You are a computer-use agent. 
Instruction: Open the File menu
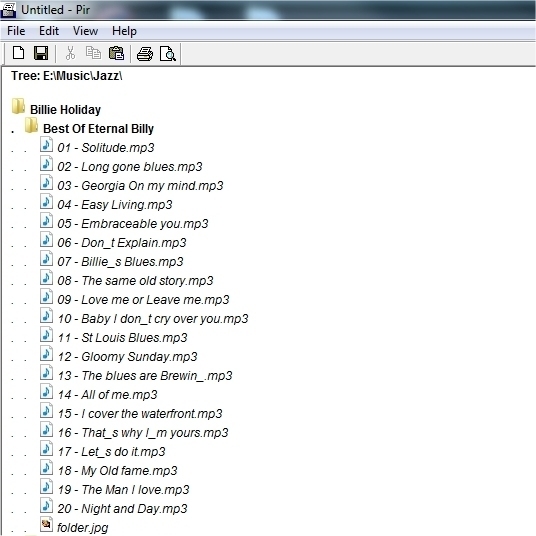click(16, 31)
